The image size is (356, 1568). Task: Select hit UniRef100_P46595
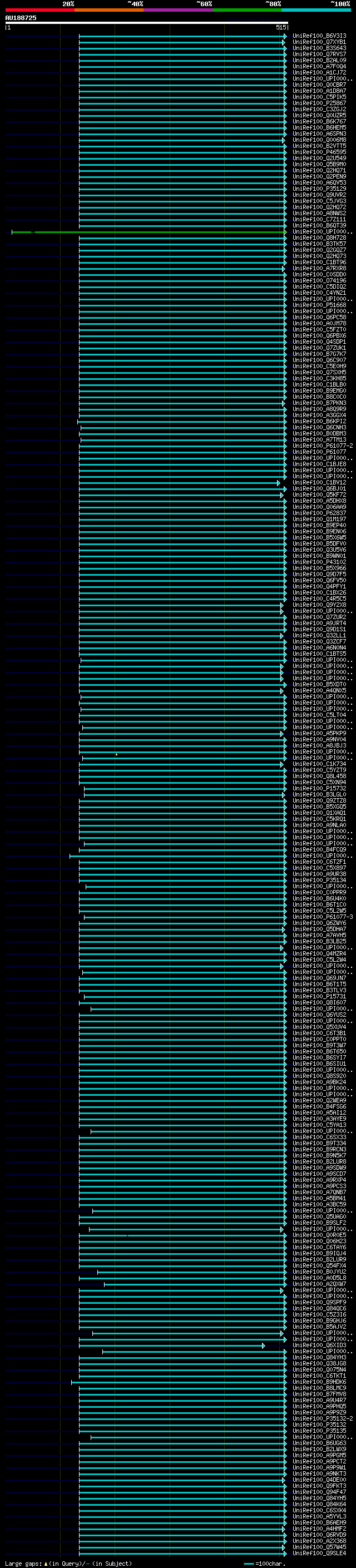(319, 152)
